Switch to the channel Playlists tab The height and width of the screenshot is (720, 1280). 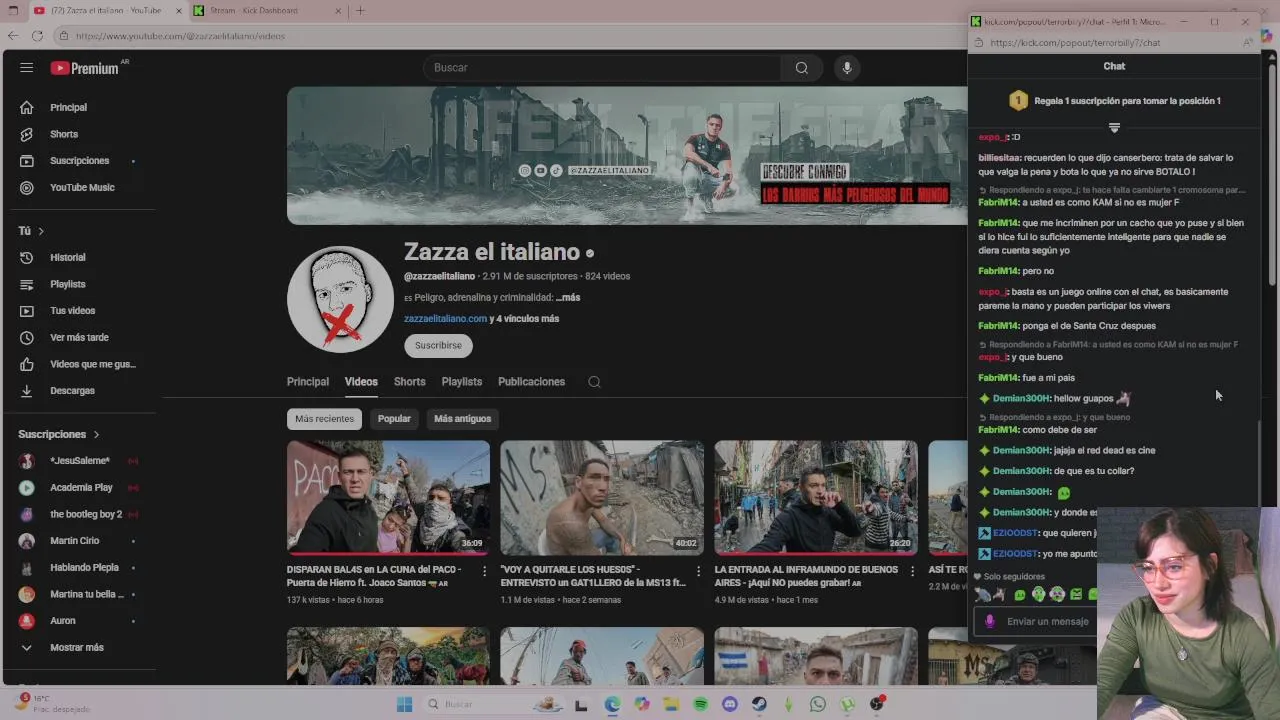(x=462, y=382)
